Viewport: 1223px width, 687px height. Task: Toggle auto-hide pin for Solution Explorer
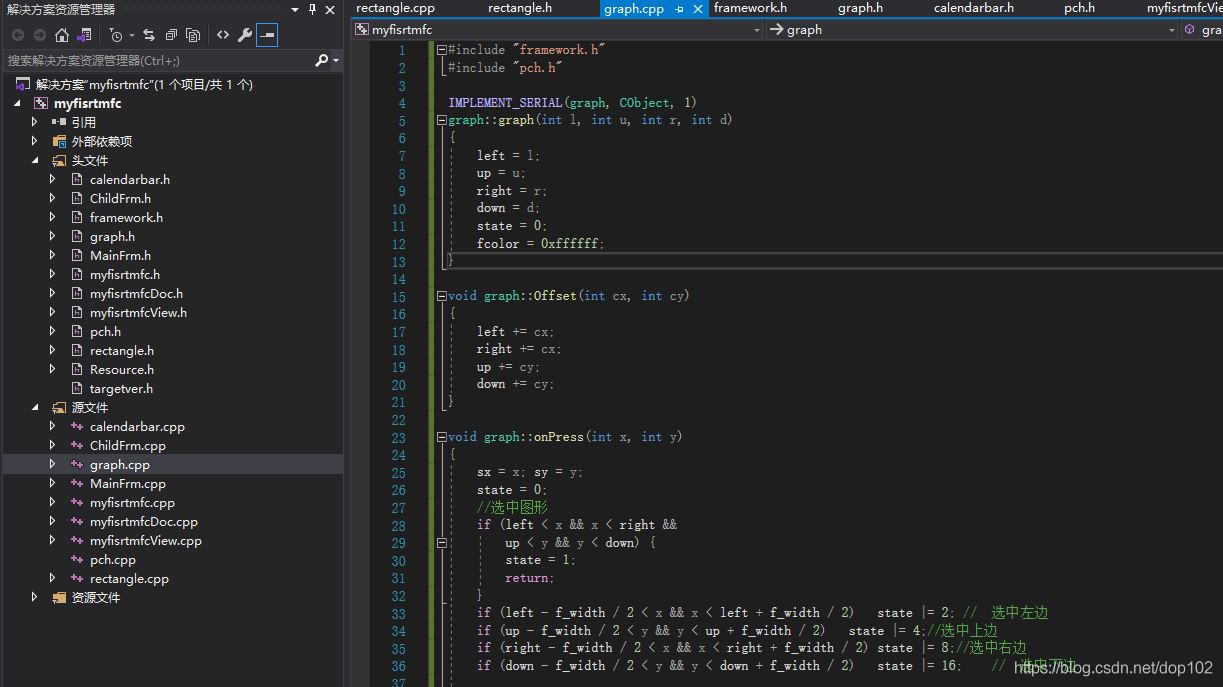pyautogui.click(x=312, y=9)
